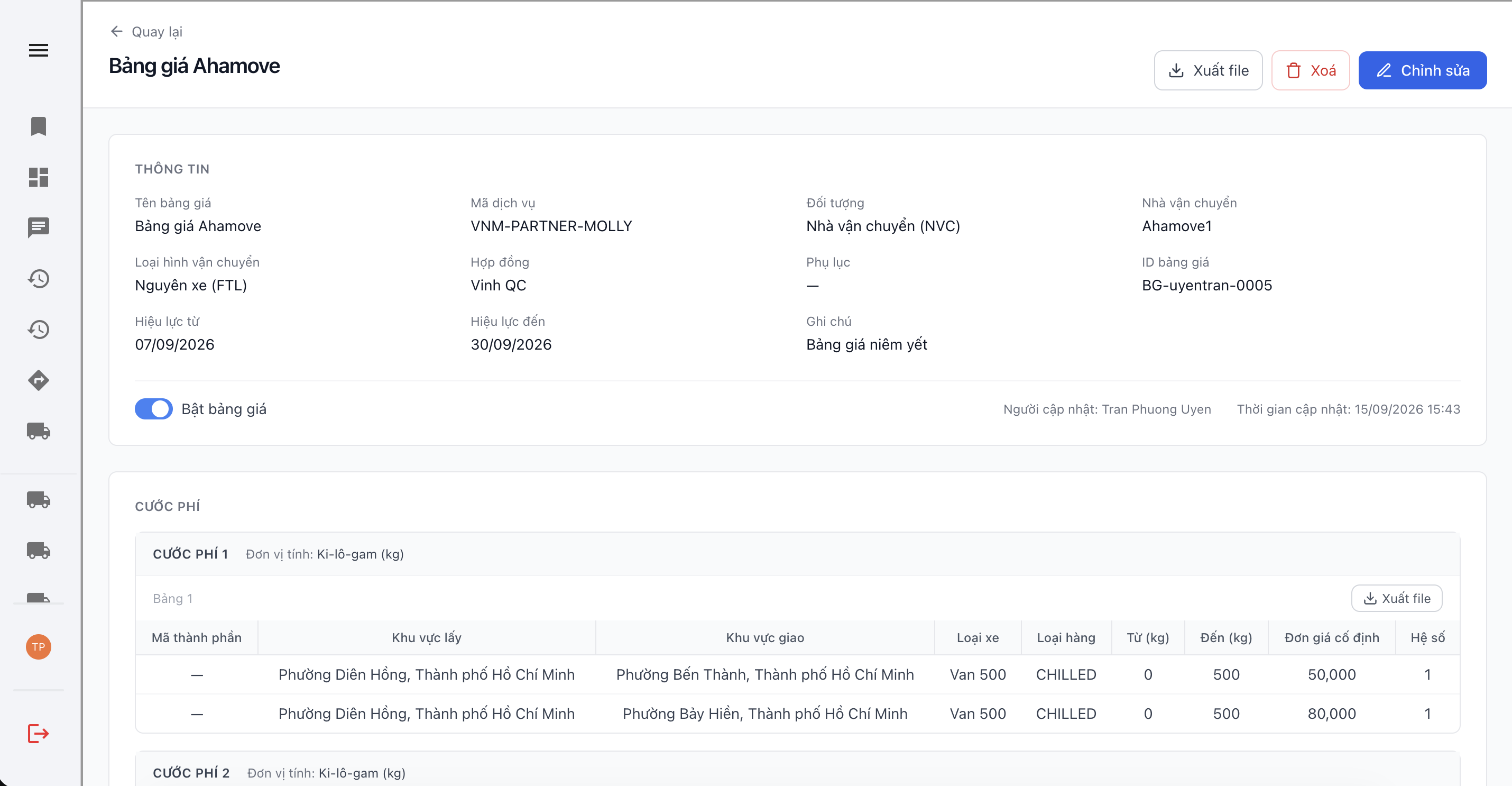Open the directions diamond sidebar icon
The width and height of the screenshot is (1512, 786).
pyautogui.click(x=38, y=380)
